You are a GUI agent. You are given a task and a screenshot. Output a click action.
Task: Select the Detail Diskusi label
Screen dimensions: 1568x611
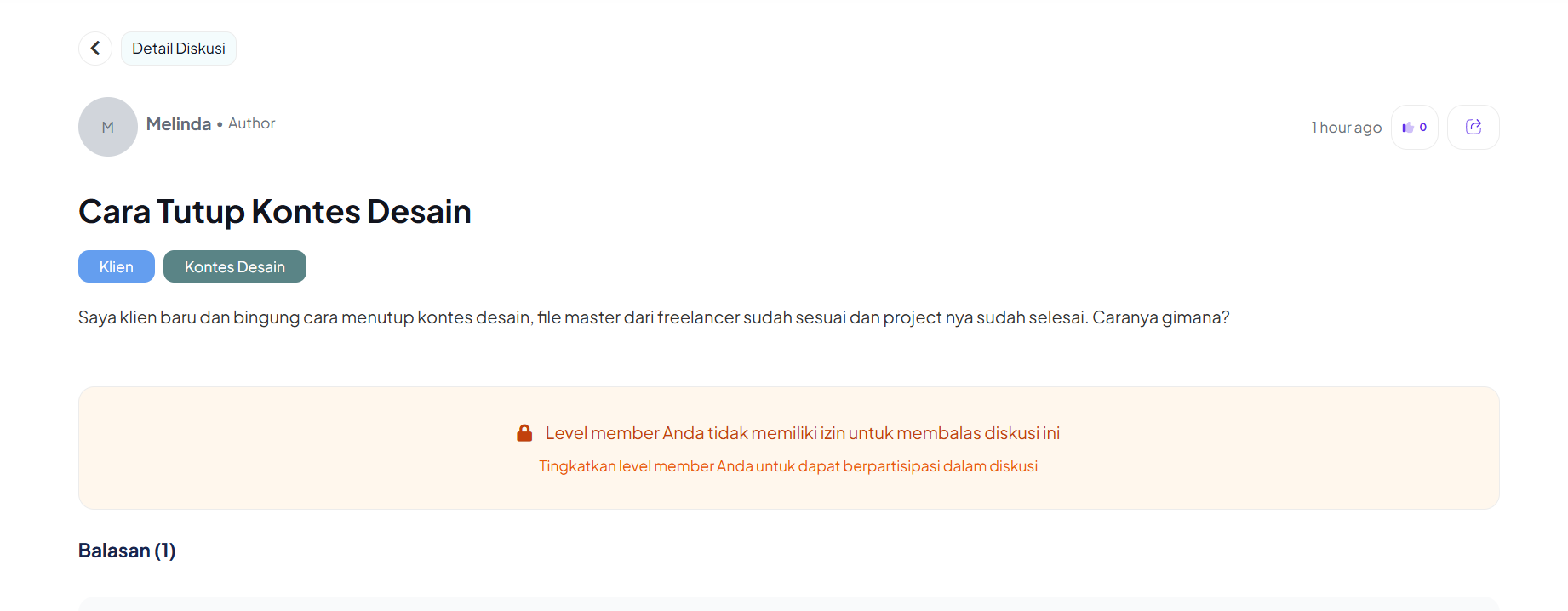(179, 49)
